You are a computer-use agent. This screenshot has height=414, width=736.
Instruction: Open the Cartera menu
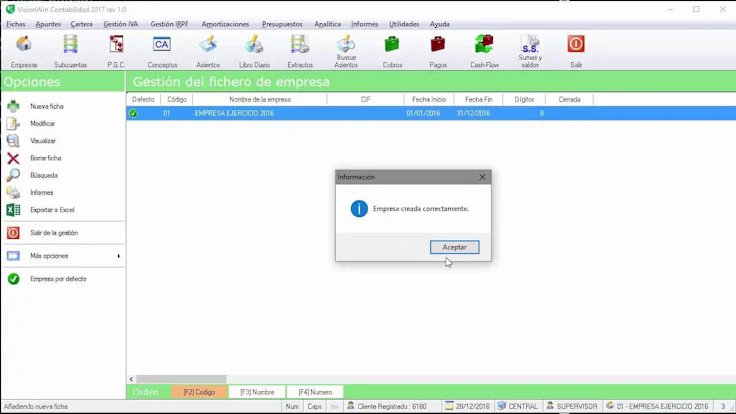(x=81, y=24)
